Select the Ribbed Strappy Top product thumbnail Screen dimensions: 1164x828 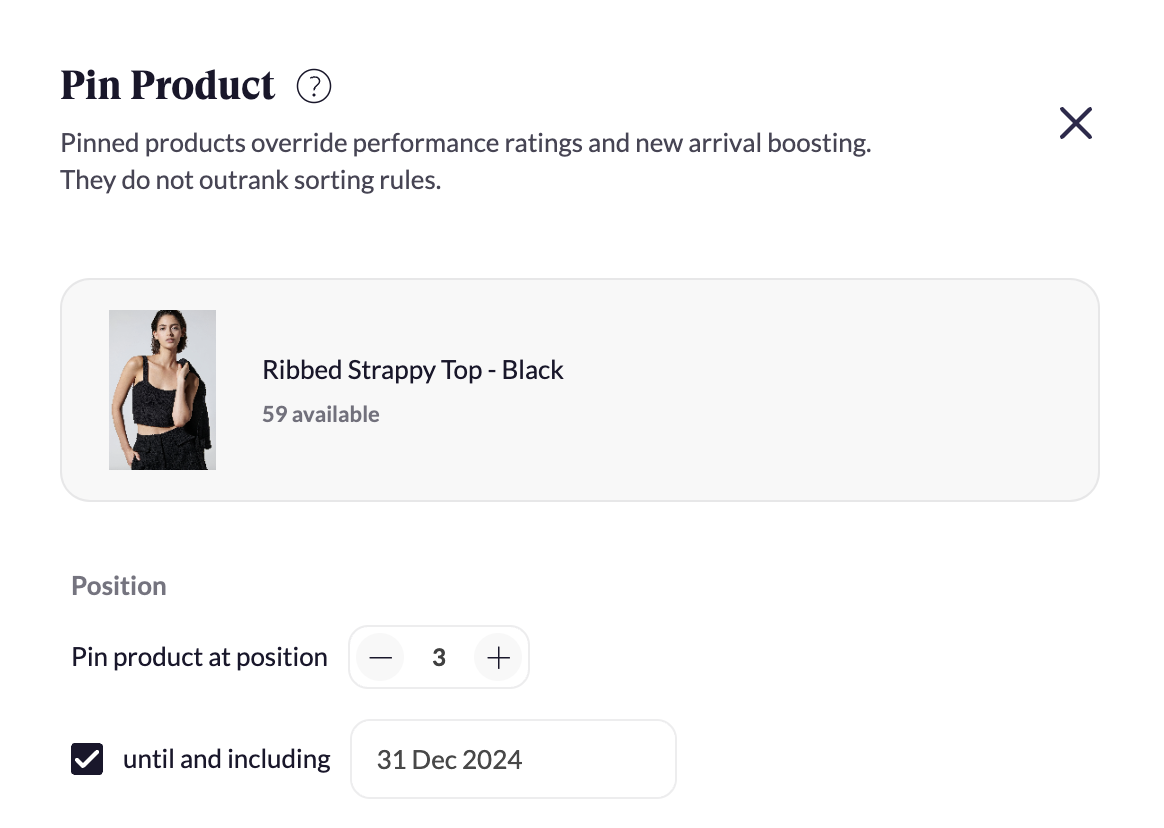[163, 390]
